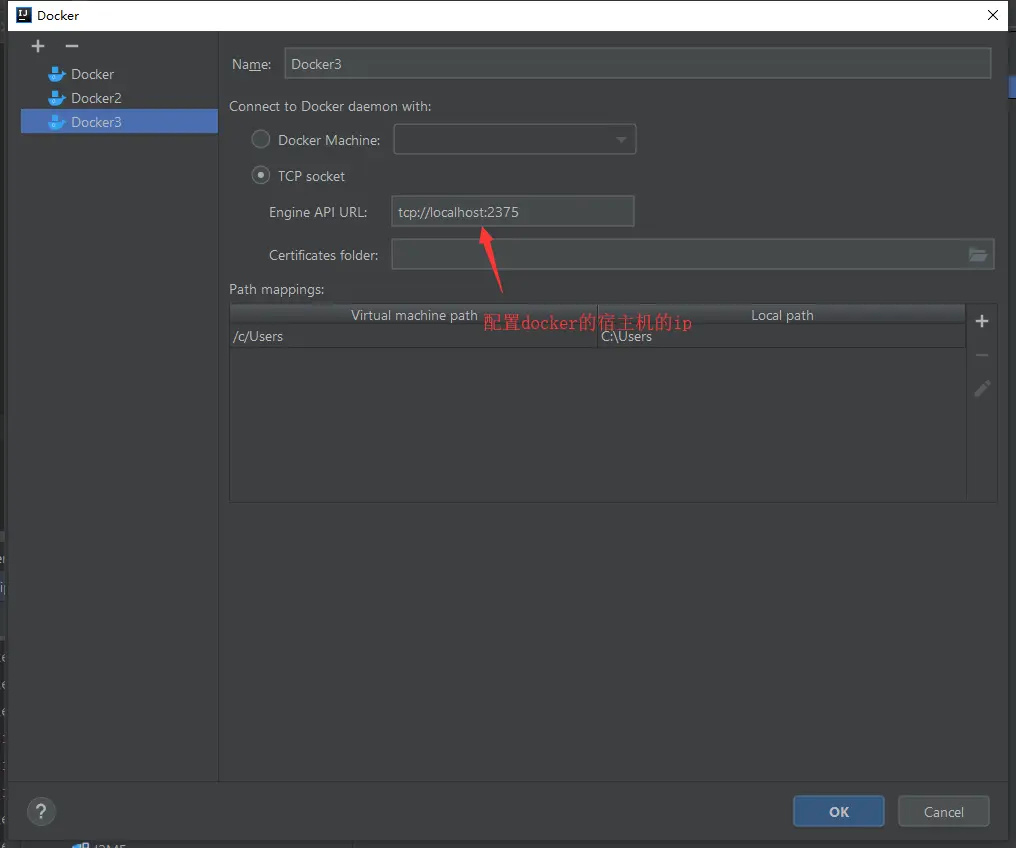
Task: Select the /c/Users virtual machine path cell
Action: pyautogui.click(x=413, y=336)
